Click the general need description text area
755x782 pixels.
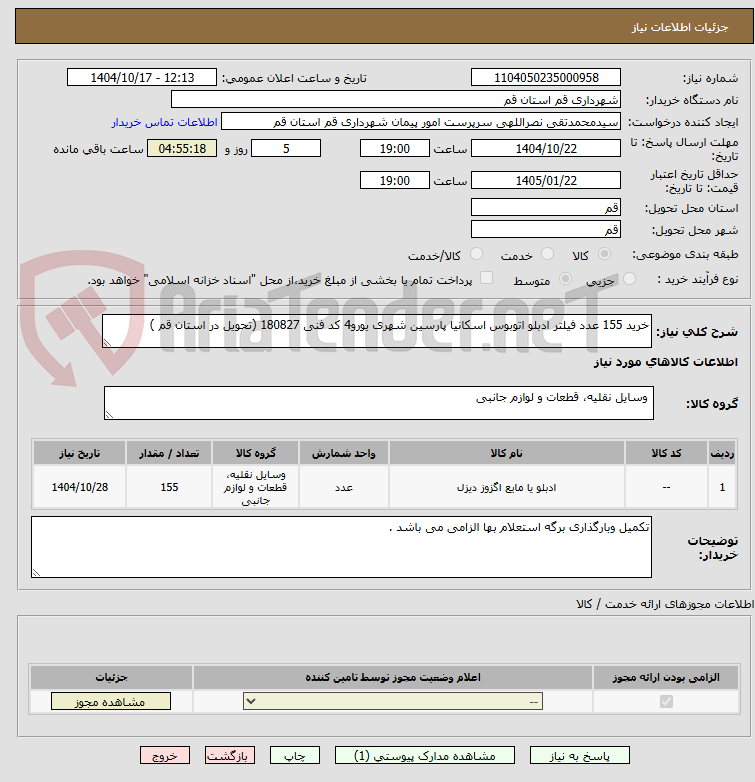pyautogui.click(x=377, y=331)
